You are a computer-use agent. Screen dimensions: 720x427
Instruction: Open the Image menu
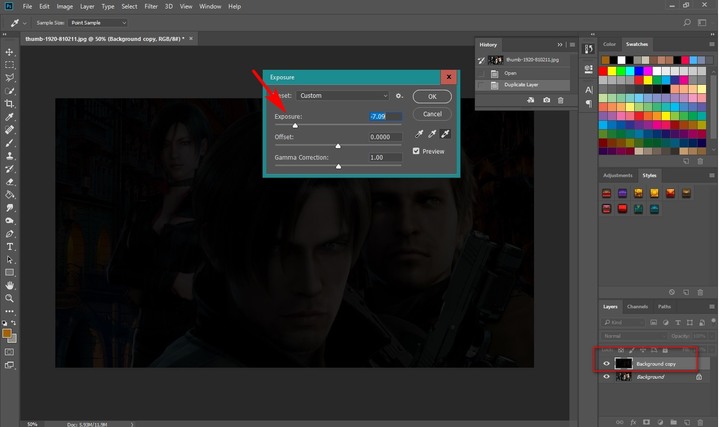(x=65, y=6)
